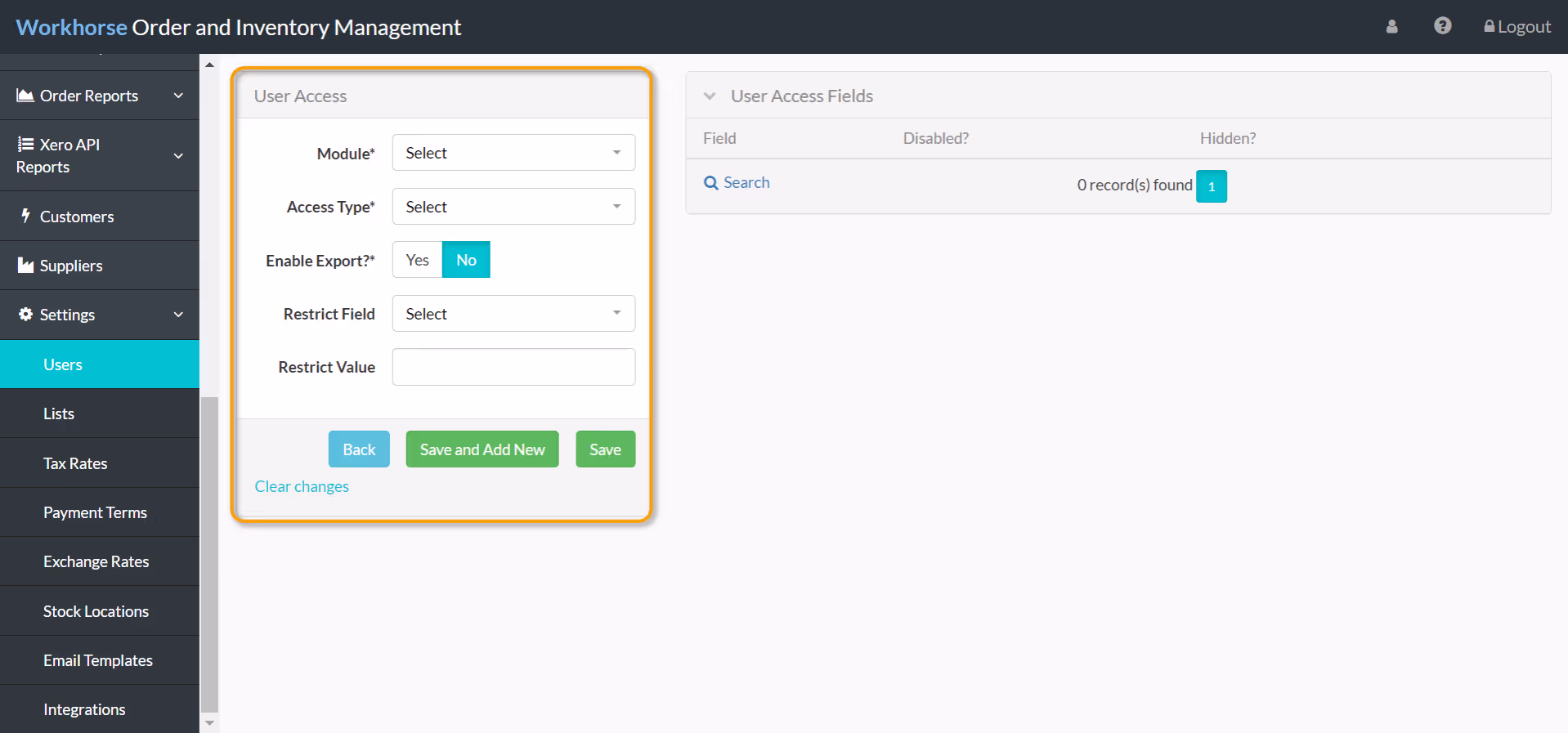Screen dimensions: 1568x733
Task: Expand the Xero API Reports chevron
Action: point(178,155)
